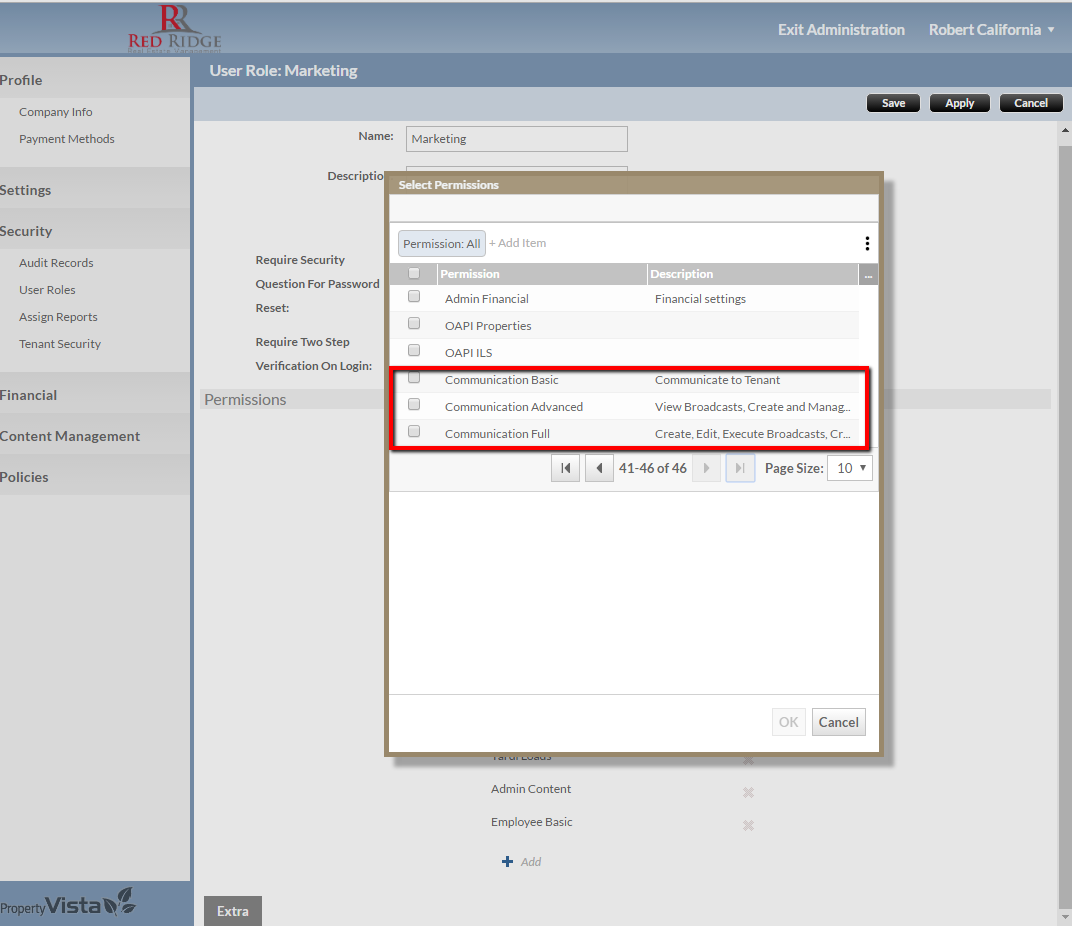
Task: Click the plus Add permission icon
Action: 507,861
